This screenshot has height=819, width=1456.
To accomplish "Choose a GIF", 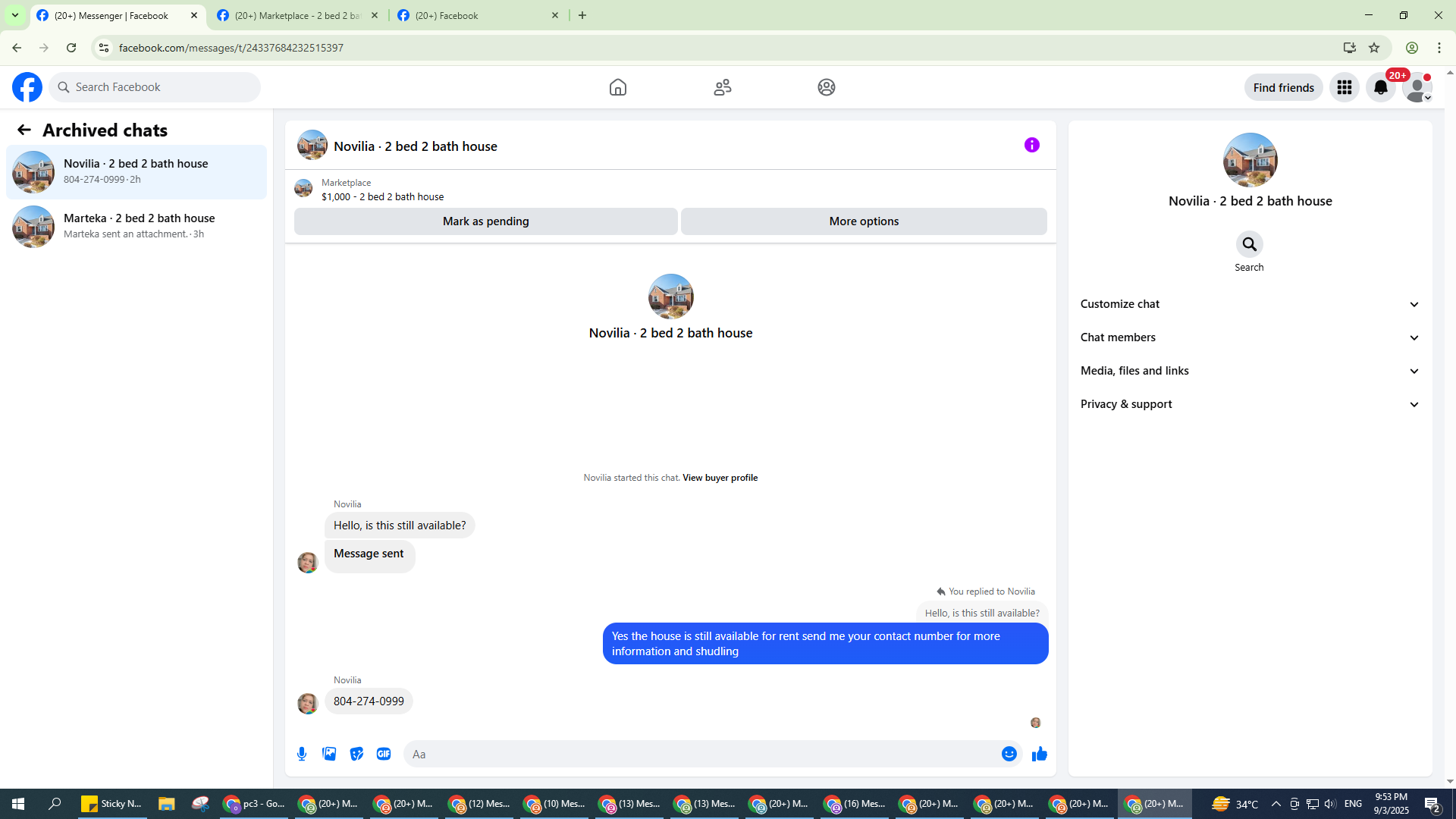I will 384,754.
